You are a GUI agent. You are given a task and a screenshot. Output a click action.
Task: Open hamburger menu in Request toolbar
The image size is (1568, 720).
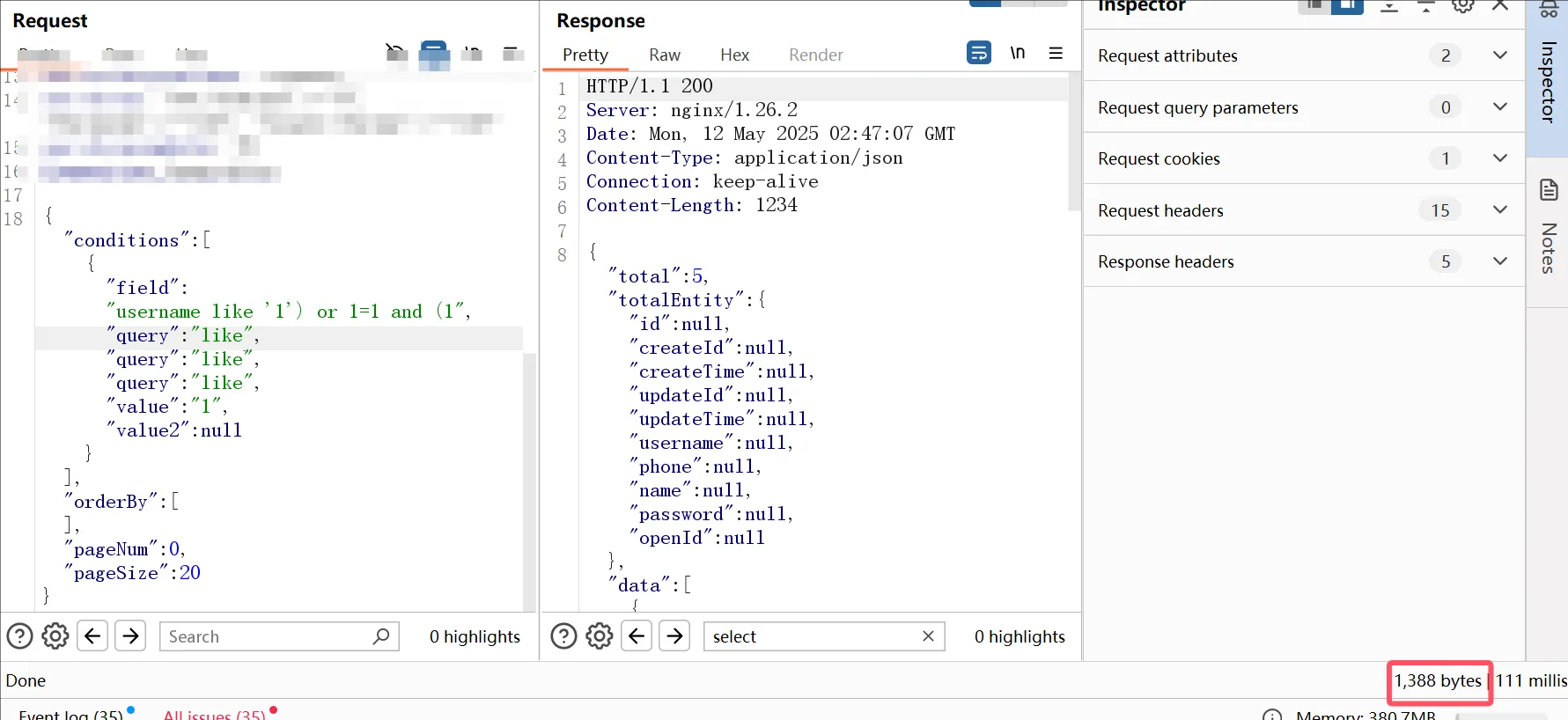coord(512,54)
